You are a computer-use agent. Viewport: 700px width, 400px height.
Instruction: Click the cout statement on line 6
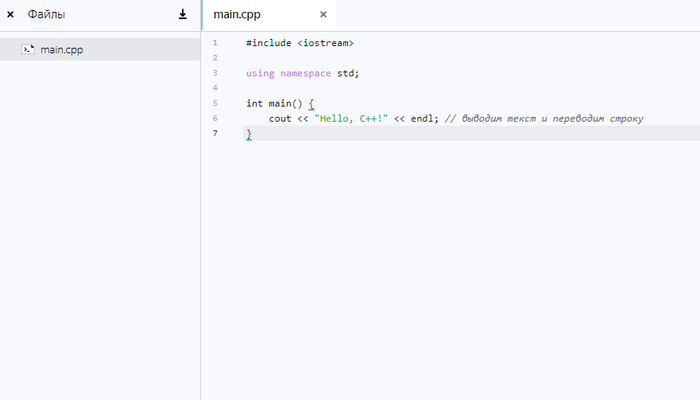pos(280,118)
